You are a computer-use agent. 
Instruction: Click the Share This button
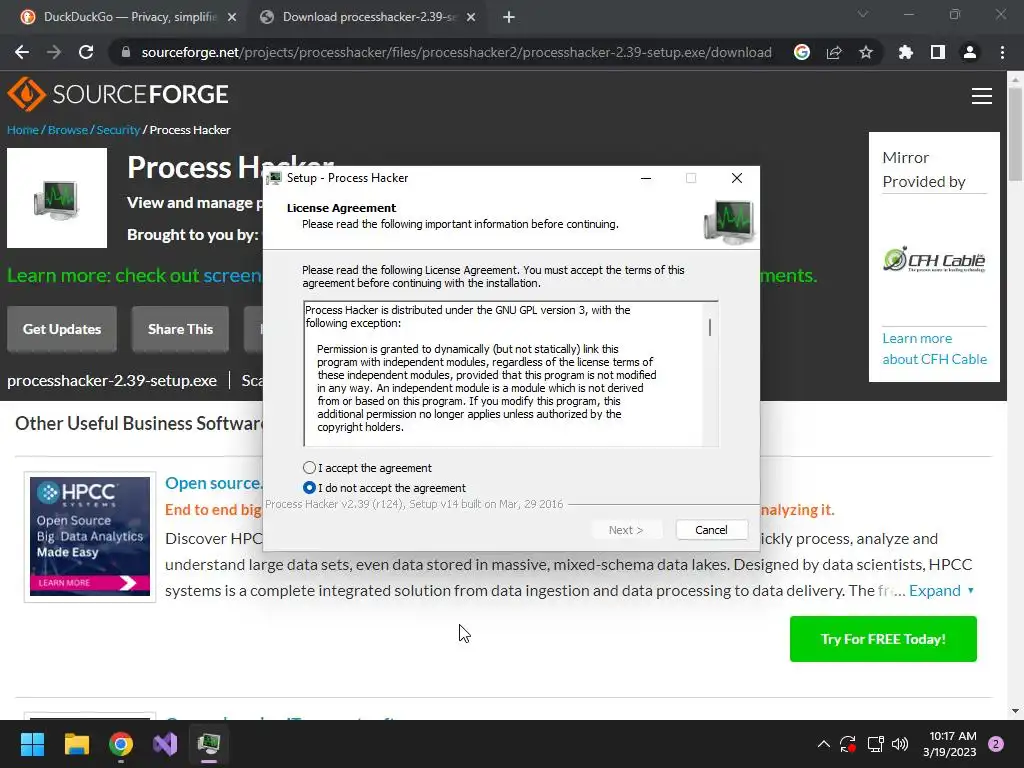click(x=180, y=329)
